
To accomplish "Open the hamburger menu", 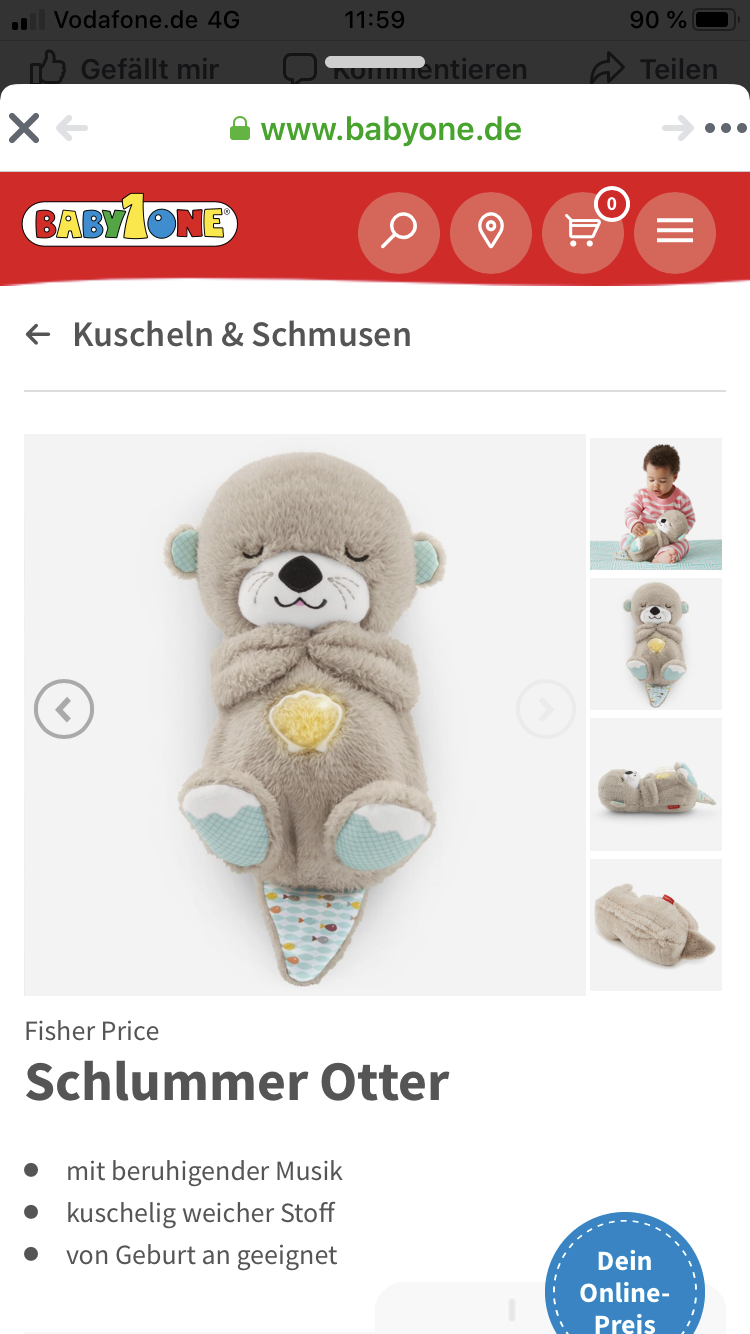I will [674, 232].
